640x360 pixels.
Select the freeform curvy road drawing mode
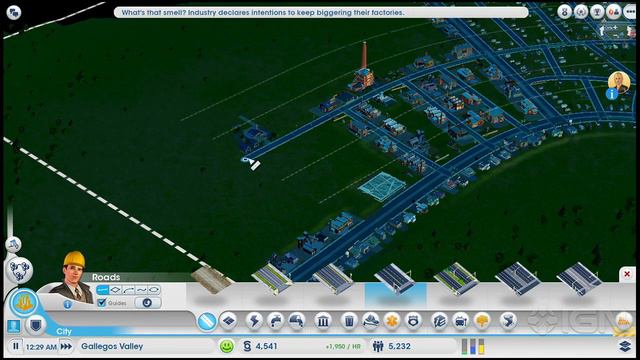(x=141, y=290)
